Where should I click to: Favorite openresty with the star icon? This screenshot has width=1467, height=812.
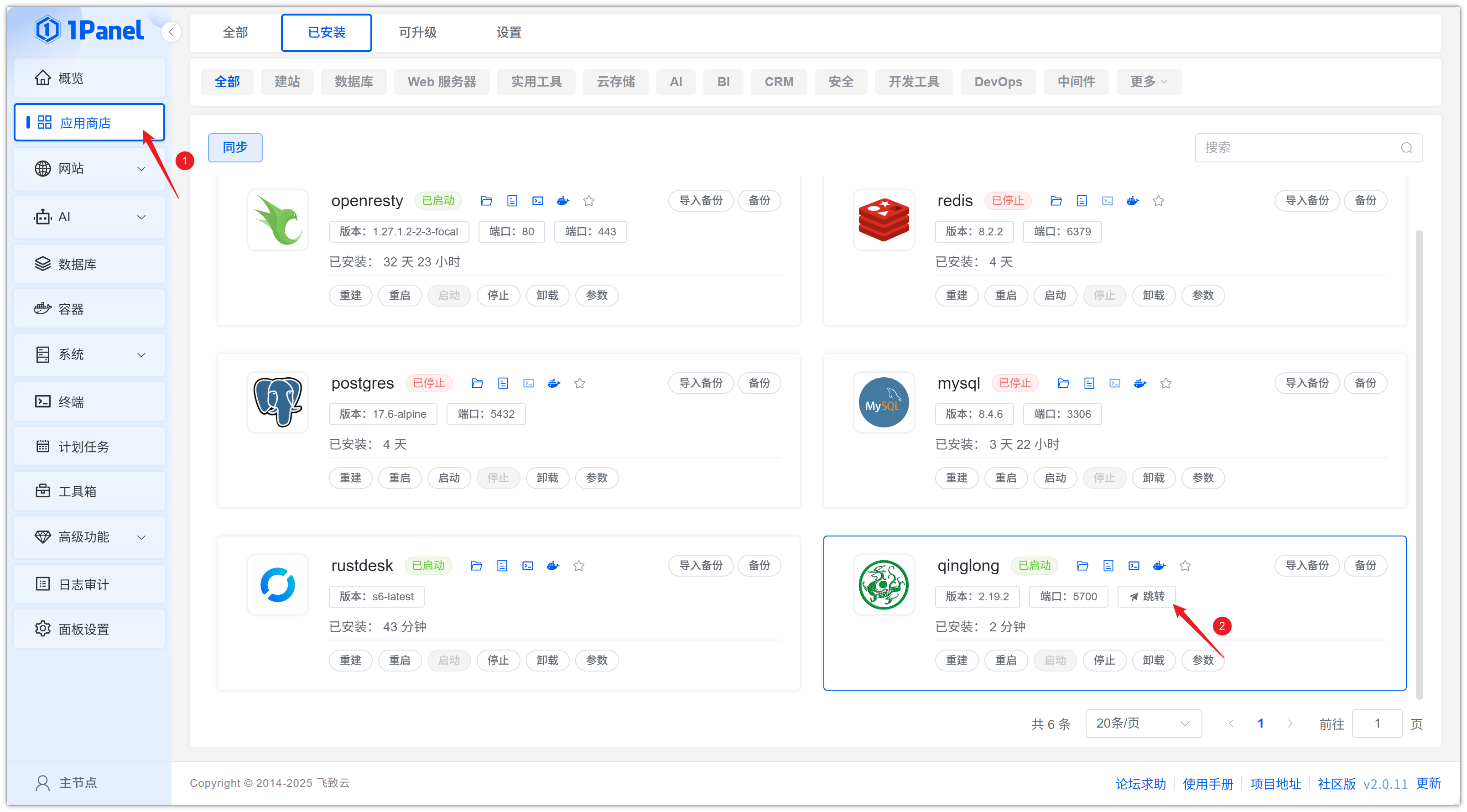pyautogui.click(x=589, y=200)
